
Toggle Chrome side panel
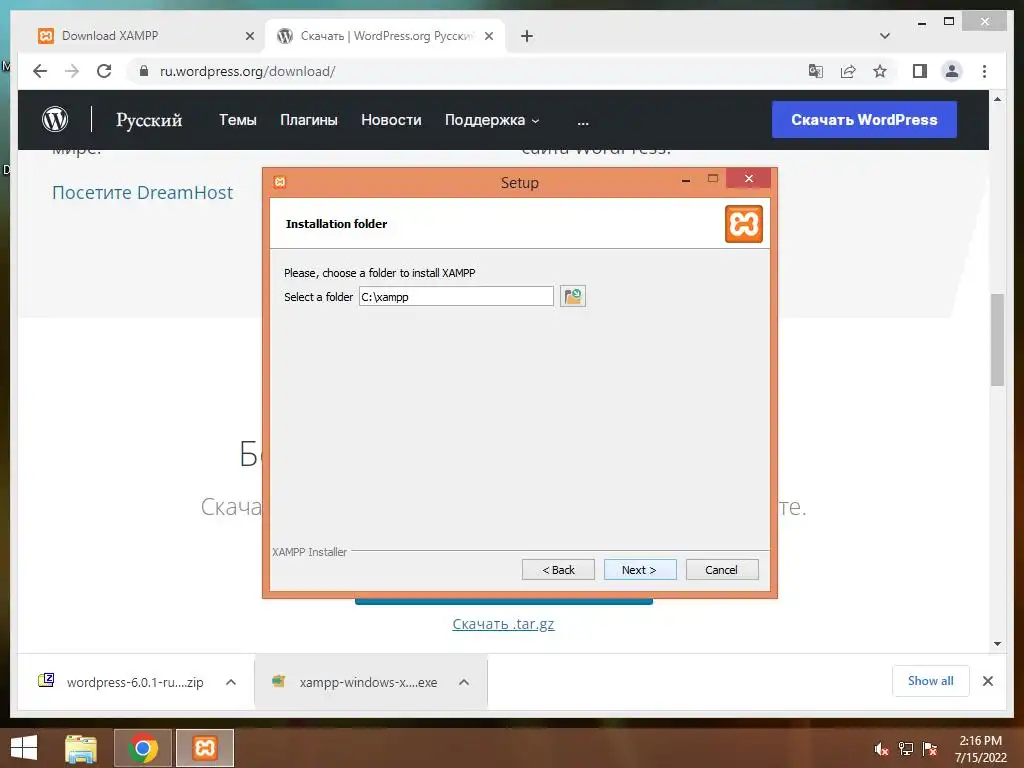(x=920, y=71)
